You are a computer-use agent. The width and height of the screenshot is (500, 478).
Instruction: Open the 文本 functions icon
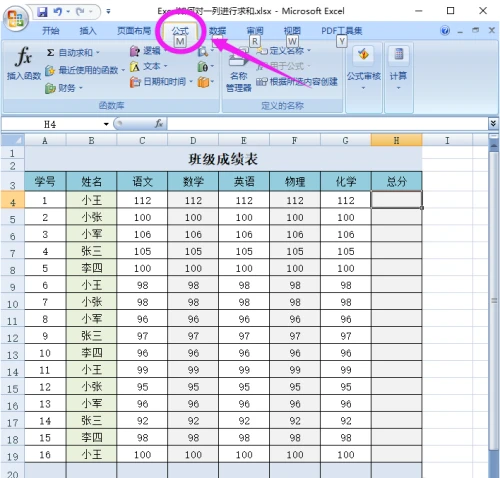tap(134, 67)
